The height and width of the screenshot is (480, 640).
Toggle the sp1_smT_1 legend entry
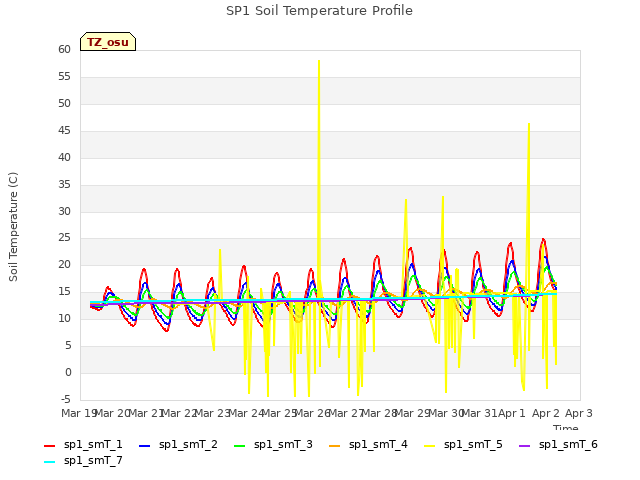pos(83,444)
